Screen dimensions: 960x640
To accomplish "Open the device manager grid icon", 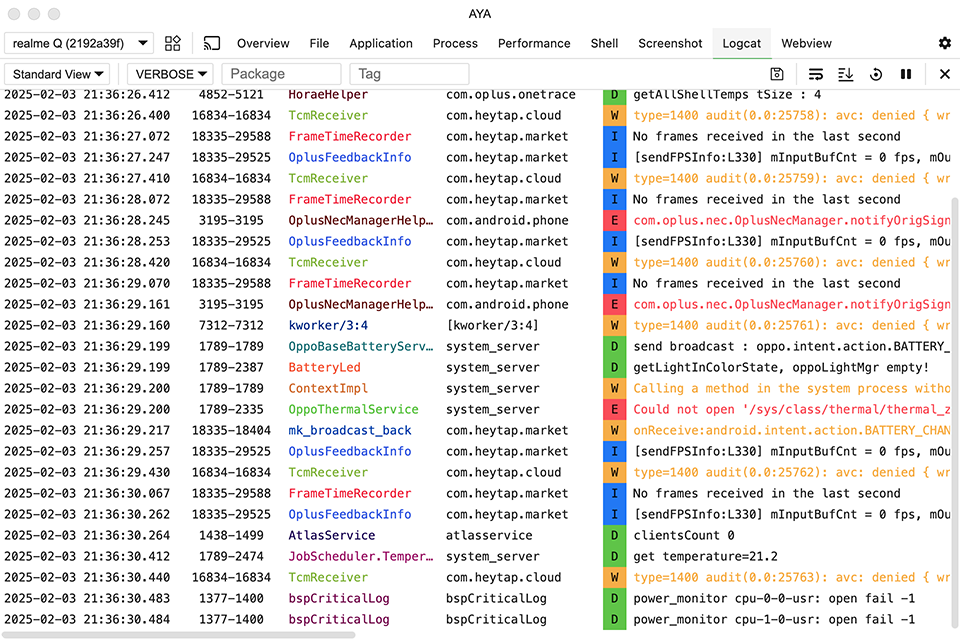I will click(173, 43).
